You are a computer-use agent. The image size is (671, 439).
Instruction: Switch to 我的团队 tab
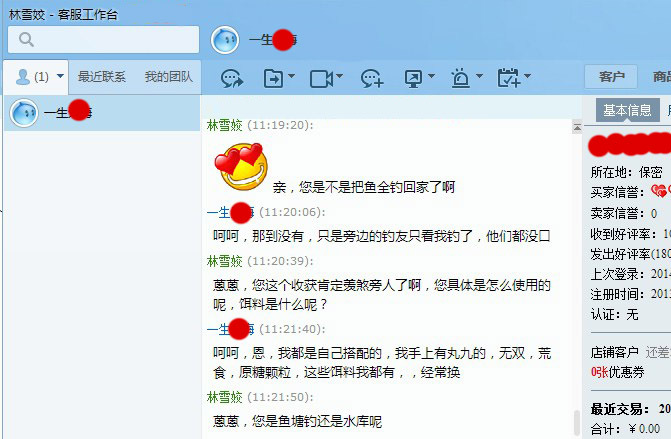coord(169,77)
